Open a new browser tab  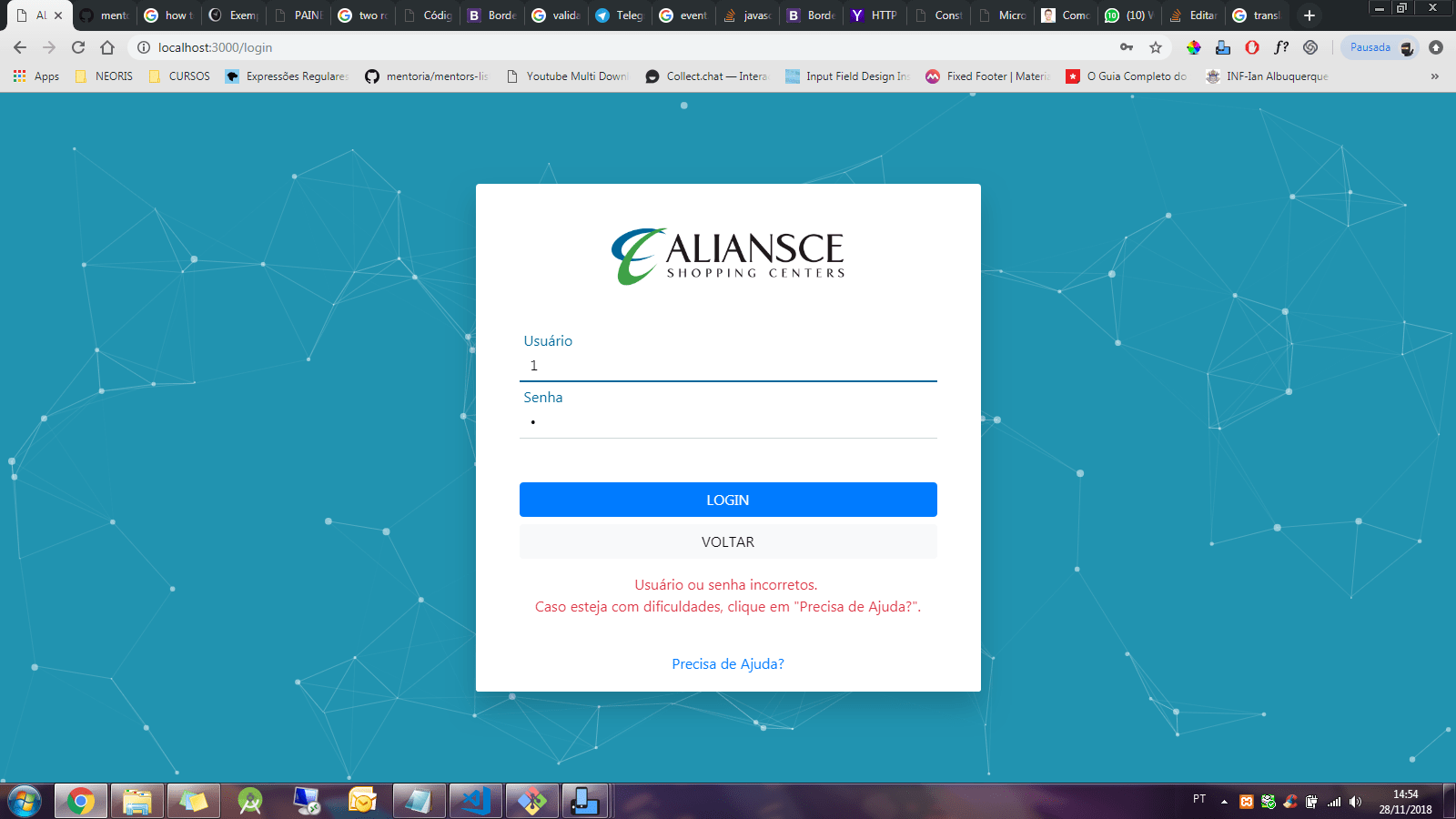pos(1309,15)
